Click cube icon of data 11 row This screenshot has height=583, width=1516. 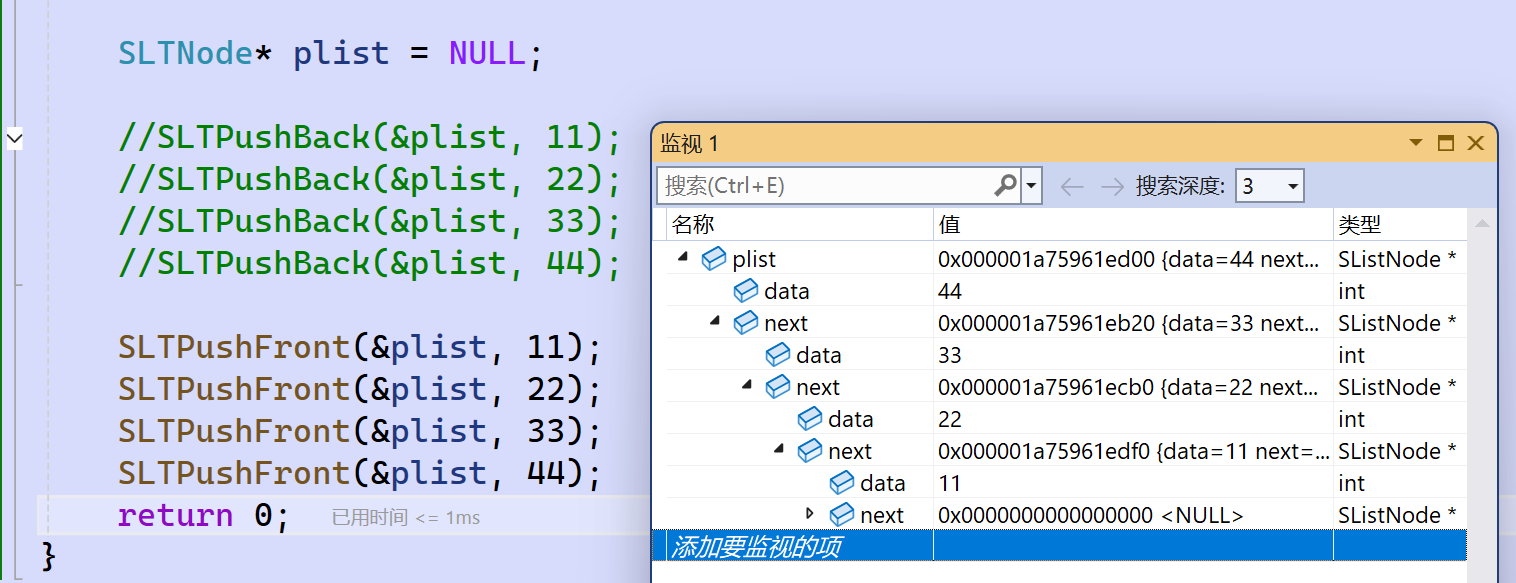842,483
